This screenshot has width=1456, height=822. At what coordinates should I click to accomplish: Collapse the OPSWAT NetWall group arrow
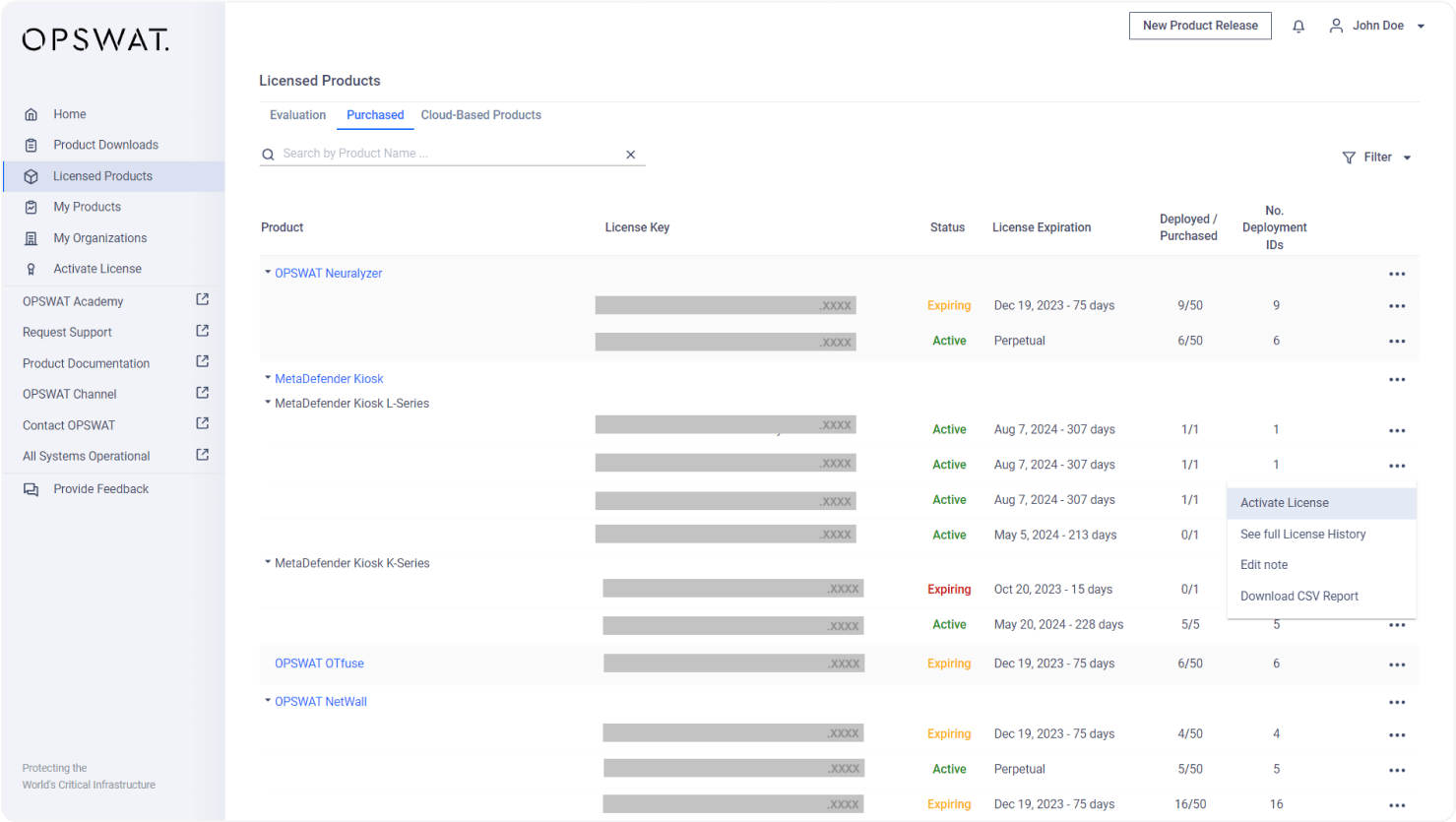coord(268,701)
